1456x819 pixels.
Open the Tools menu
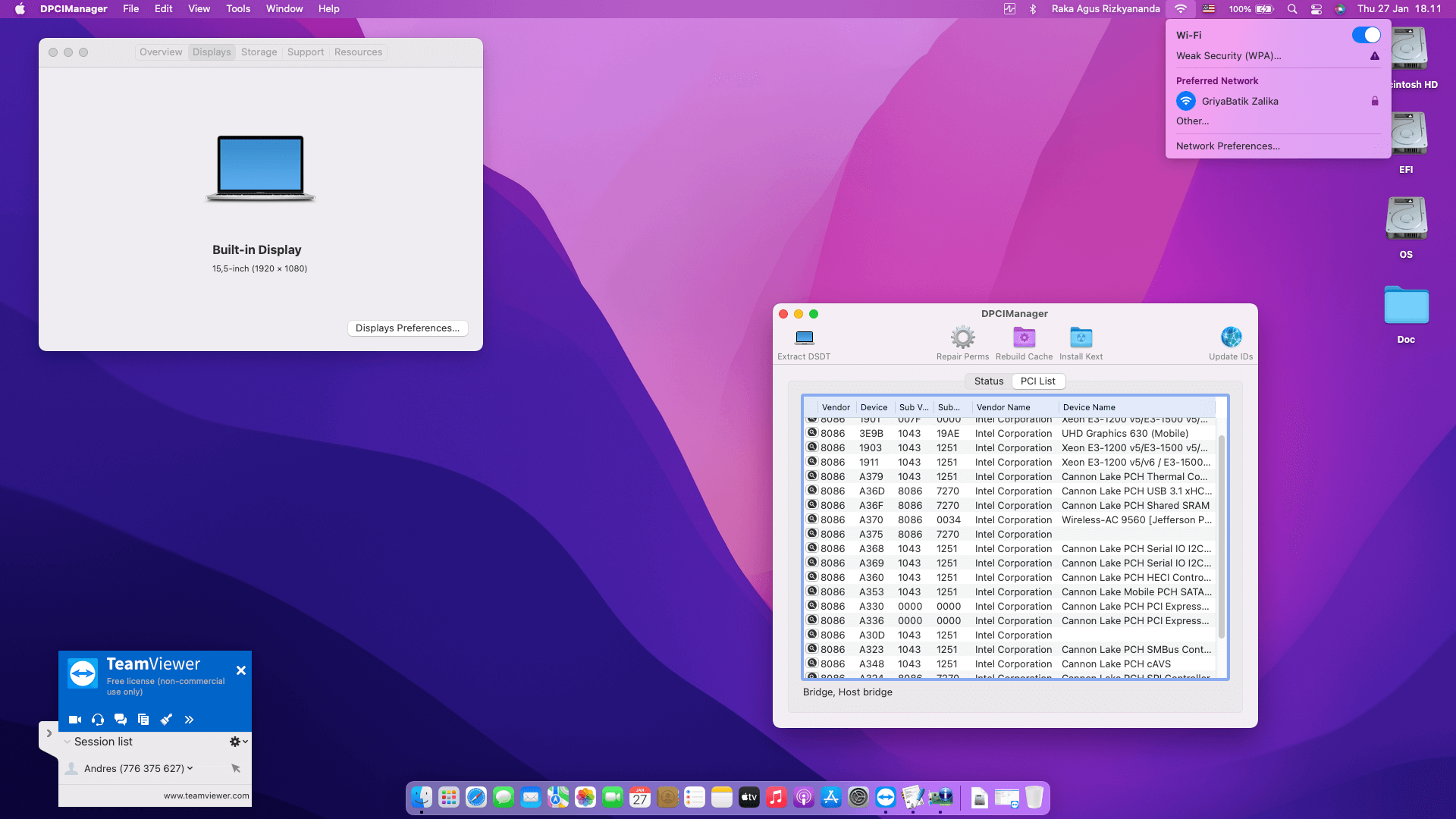click(x=237, y=9)
